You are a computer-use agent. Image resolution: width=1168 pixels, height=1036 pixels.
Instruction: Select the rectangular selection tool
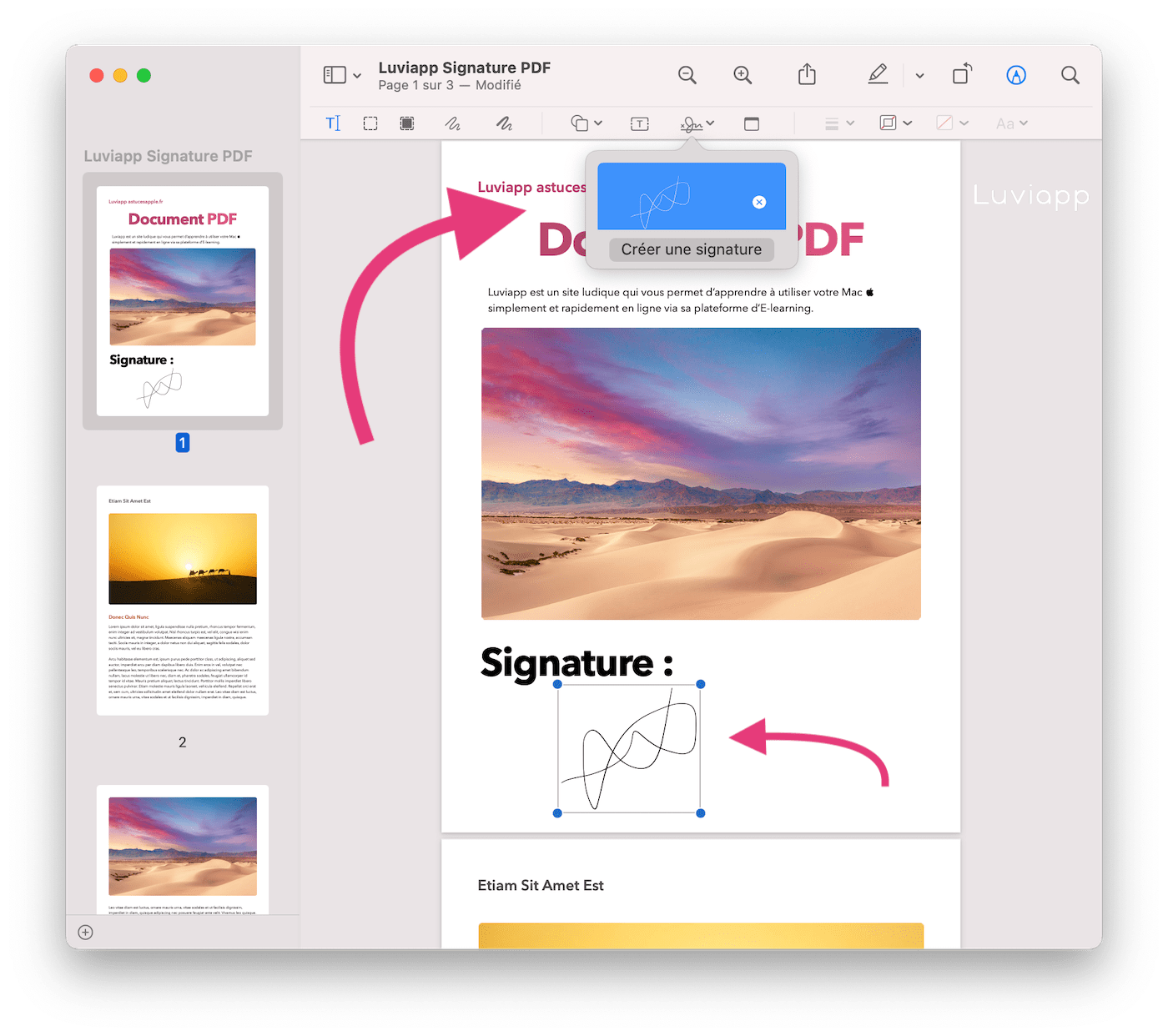370,123
